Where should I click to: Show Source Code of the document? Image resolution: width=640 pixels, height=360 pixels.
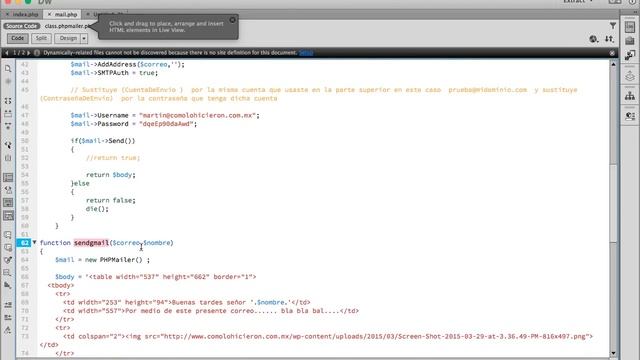[21, 26]
